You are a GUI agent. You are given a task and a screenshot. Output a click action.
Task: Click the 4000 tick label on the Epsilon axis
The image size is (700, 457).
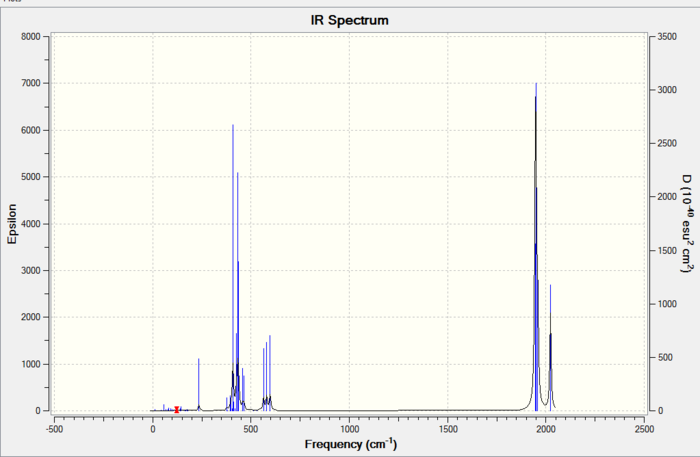[31, 224]
